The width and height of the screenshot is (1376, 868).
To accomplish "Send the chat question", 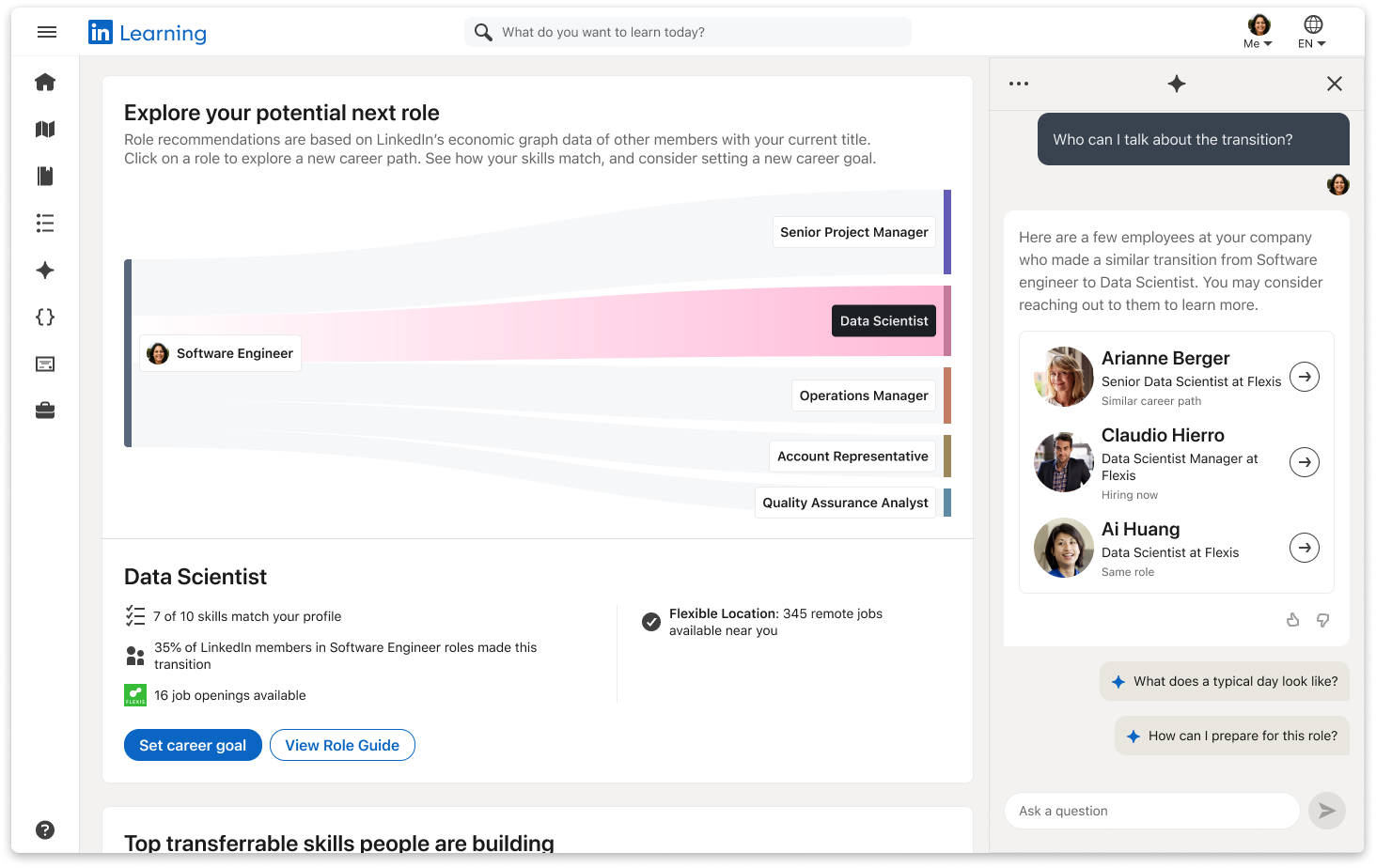I will [1326, 811].
